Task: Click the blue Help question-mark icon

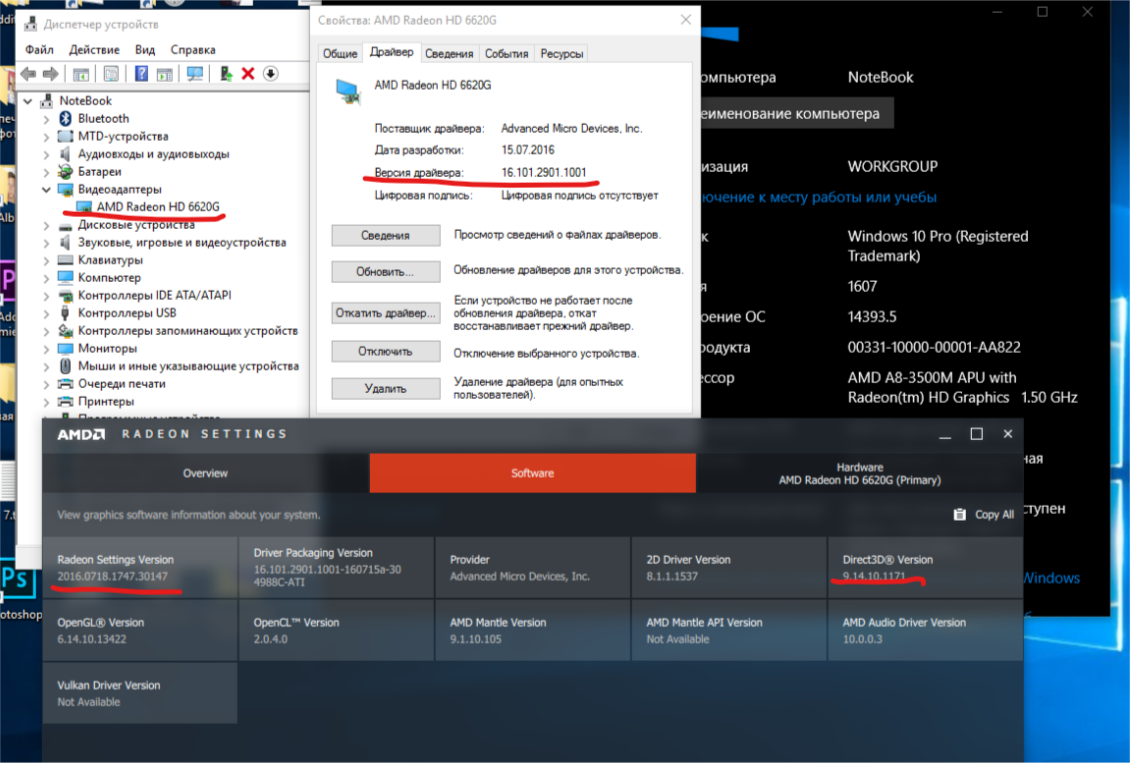Action: [x=141, y=73]
